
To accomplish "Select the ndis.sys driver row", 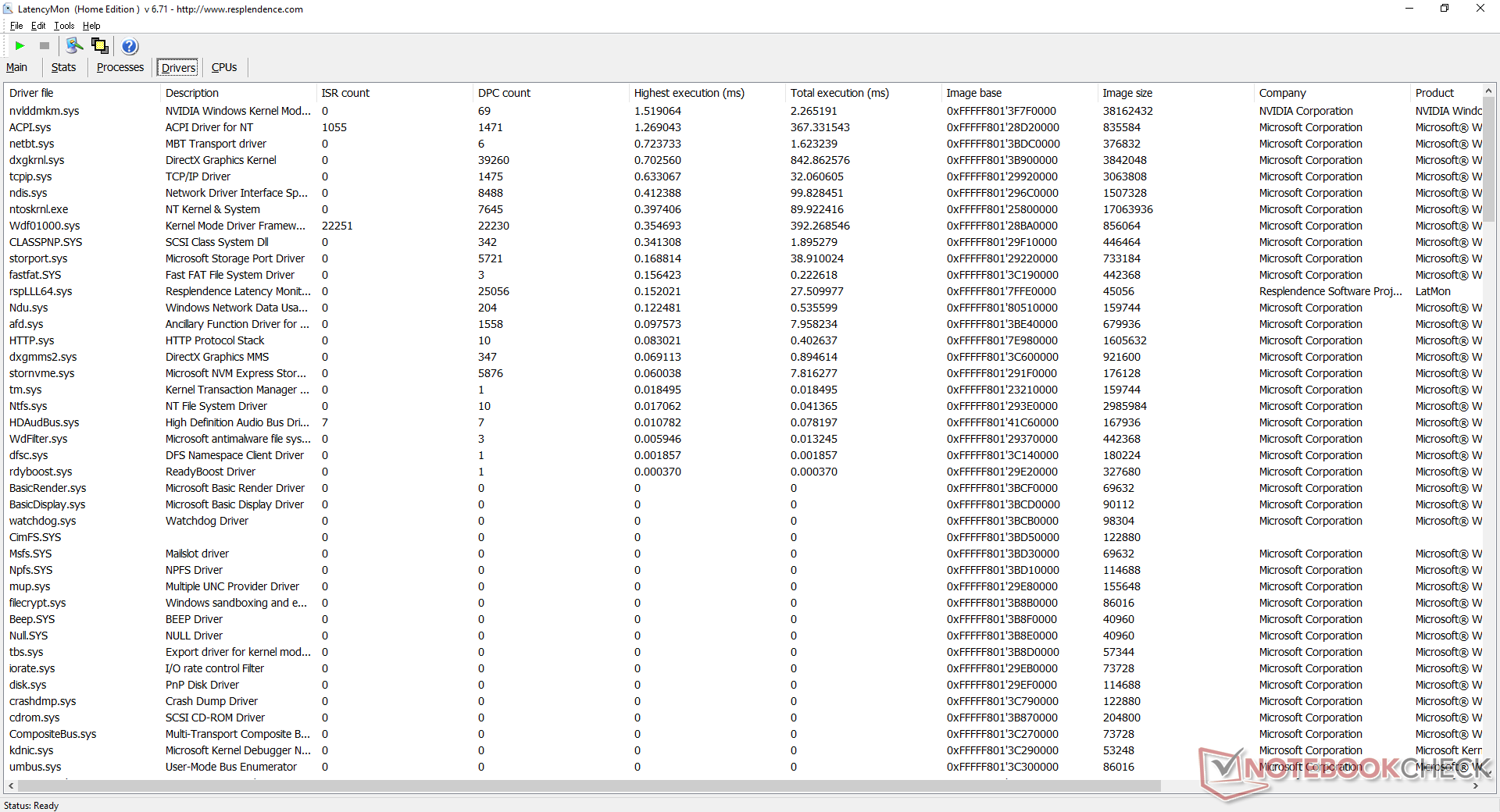I will tap(743, 193).
